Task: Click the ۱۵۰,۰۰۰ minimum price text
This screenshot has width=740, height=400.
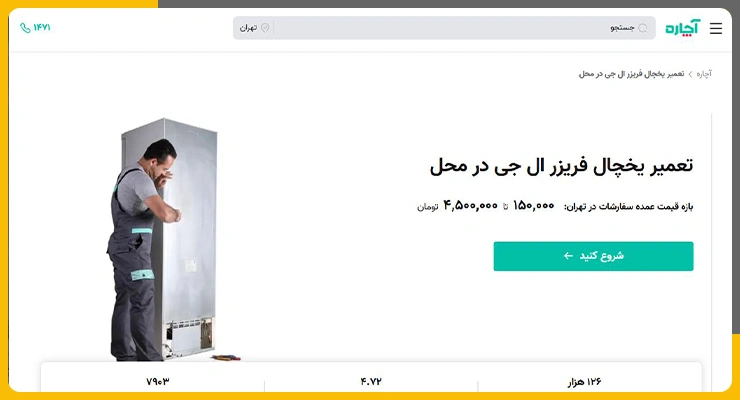Action: pyautogui.click(x=533, y=206)
